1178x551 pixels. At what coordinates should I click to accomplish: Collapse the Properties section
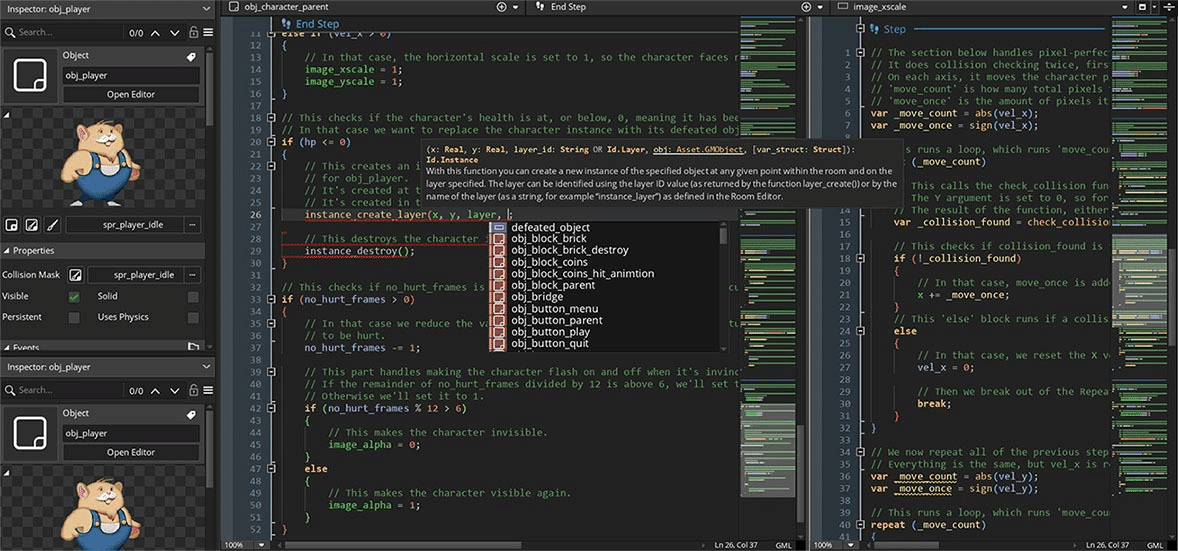(x=7, y=250)
